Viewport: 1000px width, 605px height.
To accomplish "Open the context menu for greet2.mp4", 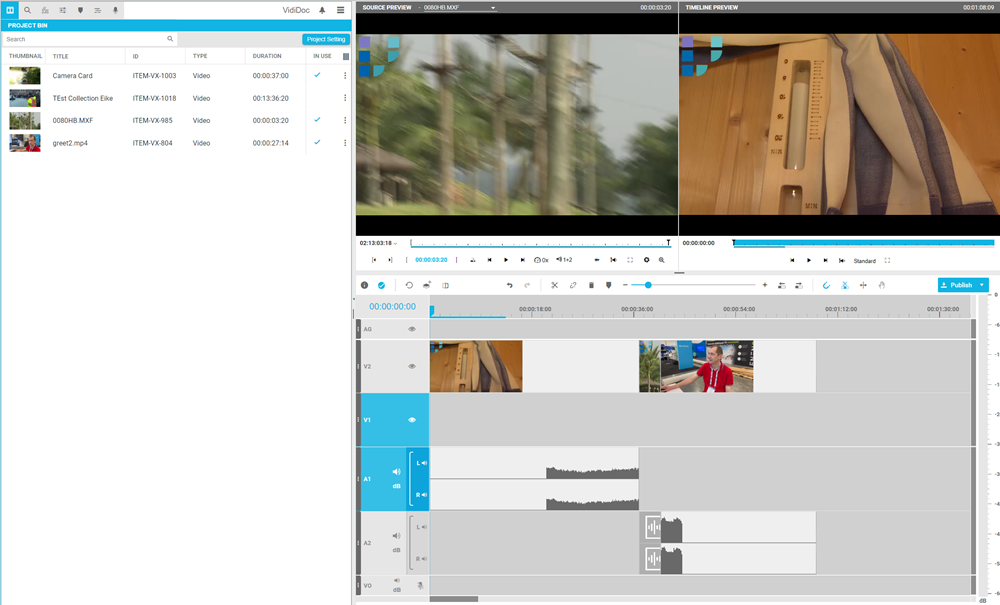I will 344,143.
